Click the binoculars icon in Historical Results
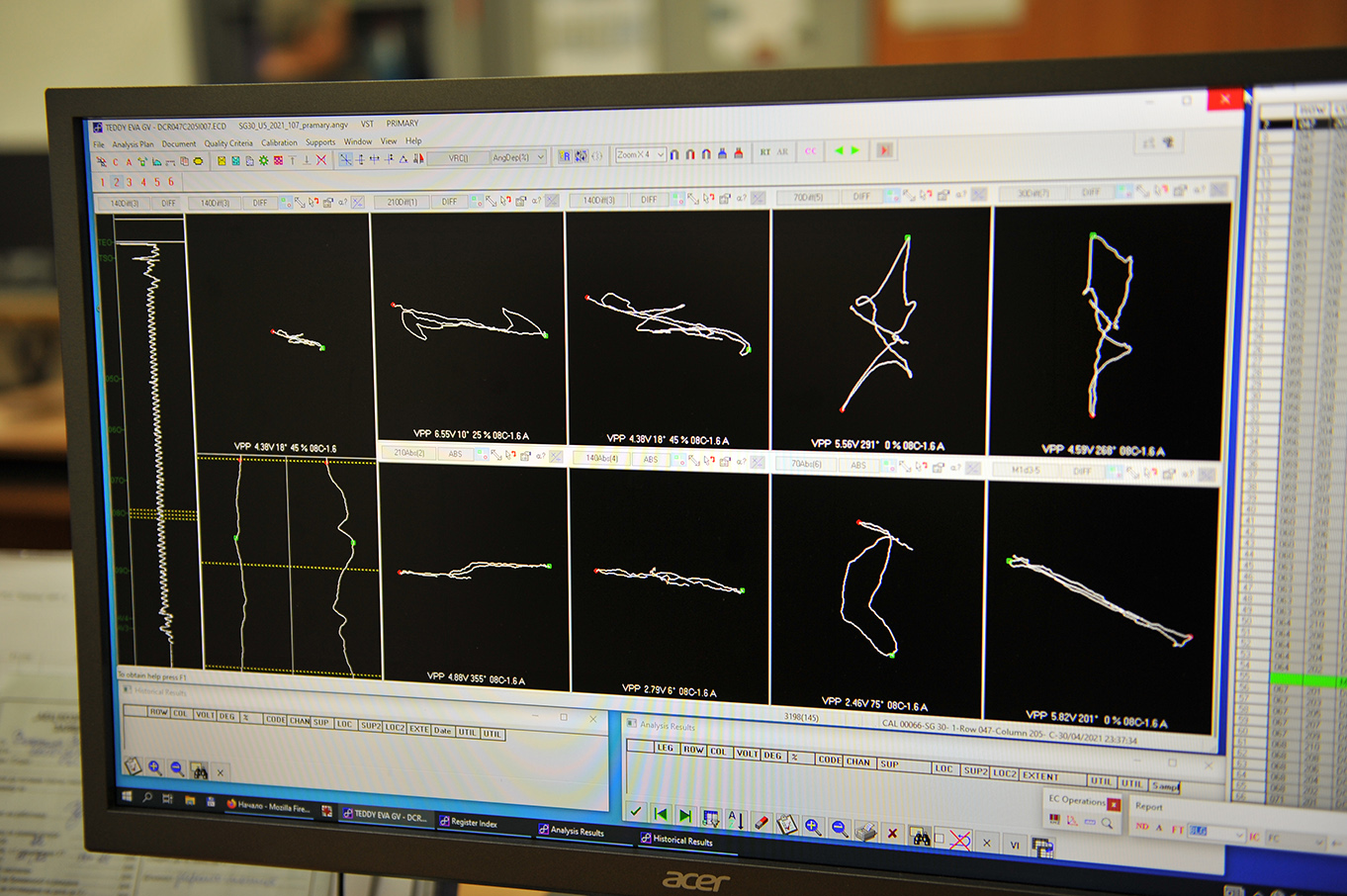Screen dimensions: 1347x896 [x=199, y=770]
